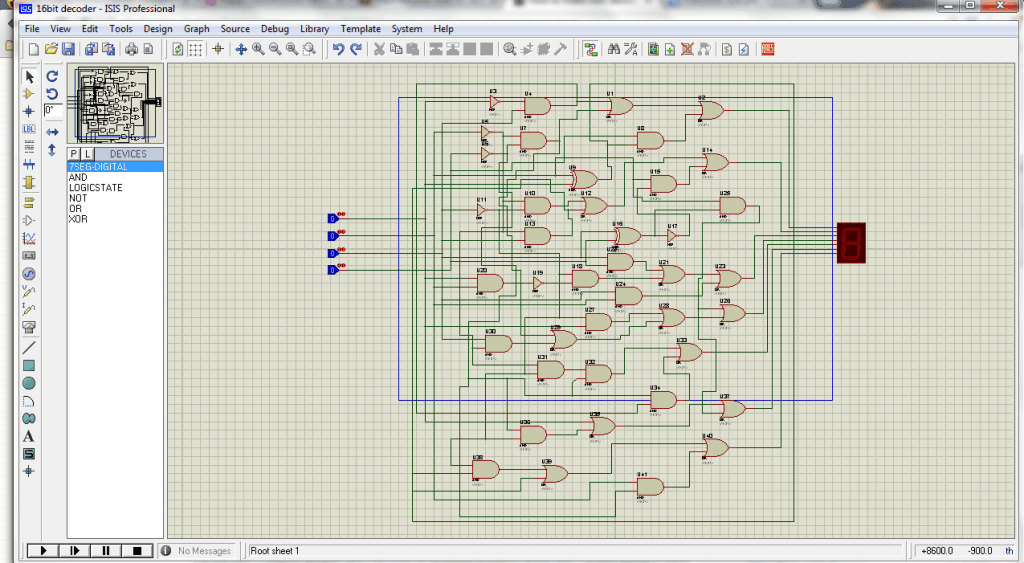
Task: Click the Undo arrow in the toolbar
Action: 338,49
